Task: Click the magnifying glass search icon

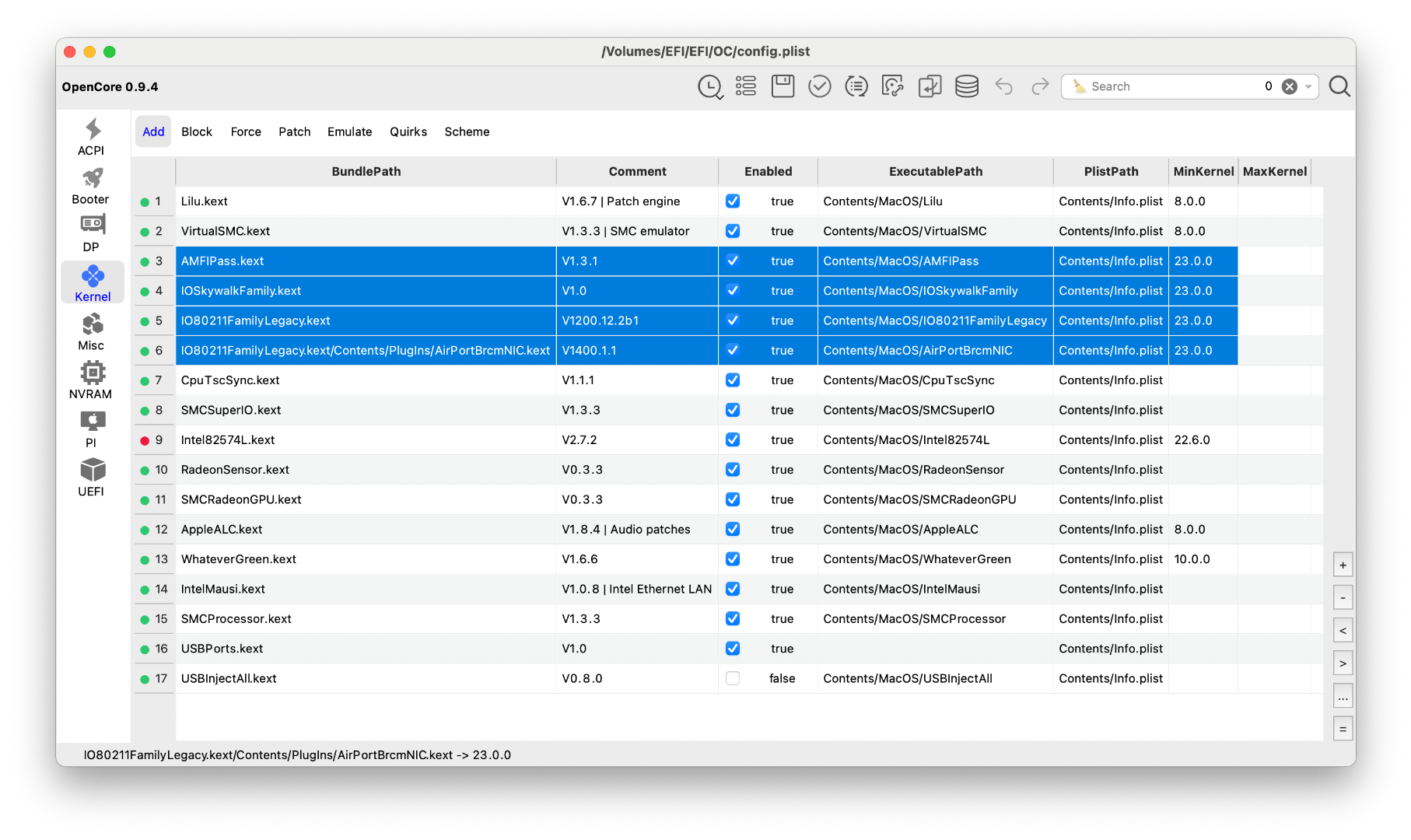Action: click(x=1339, y=86)
